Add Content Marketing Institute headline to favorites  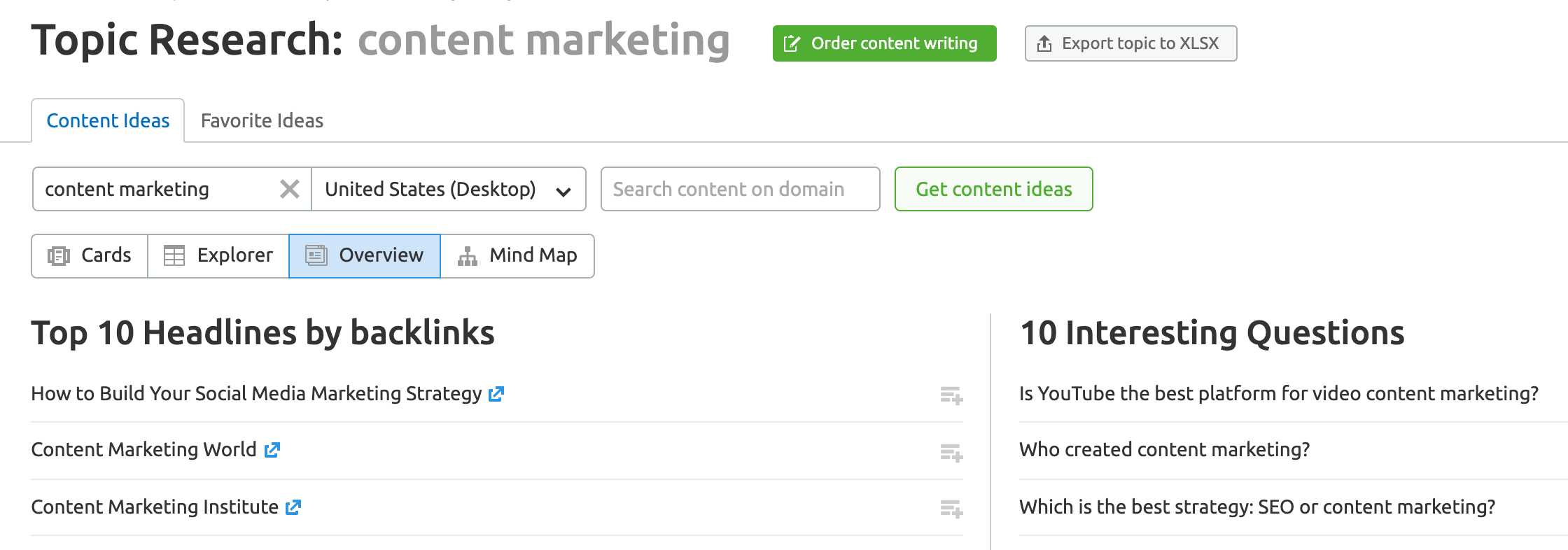pyautogui.click(x=951, y=509)
